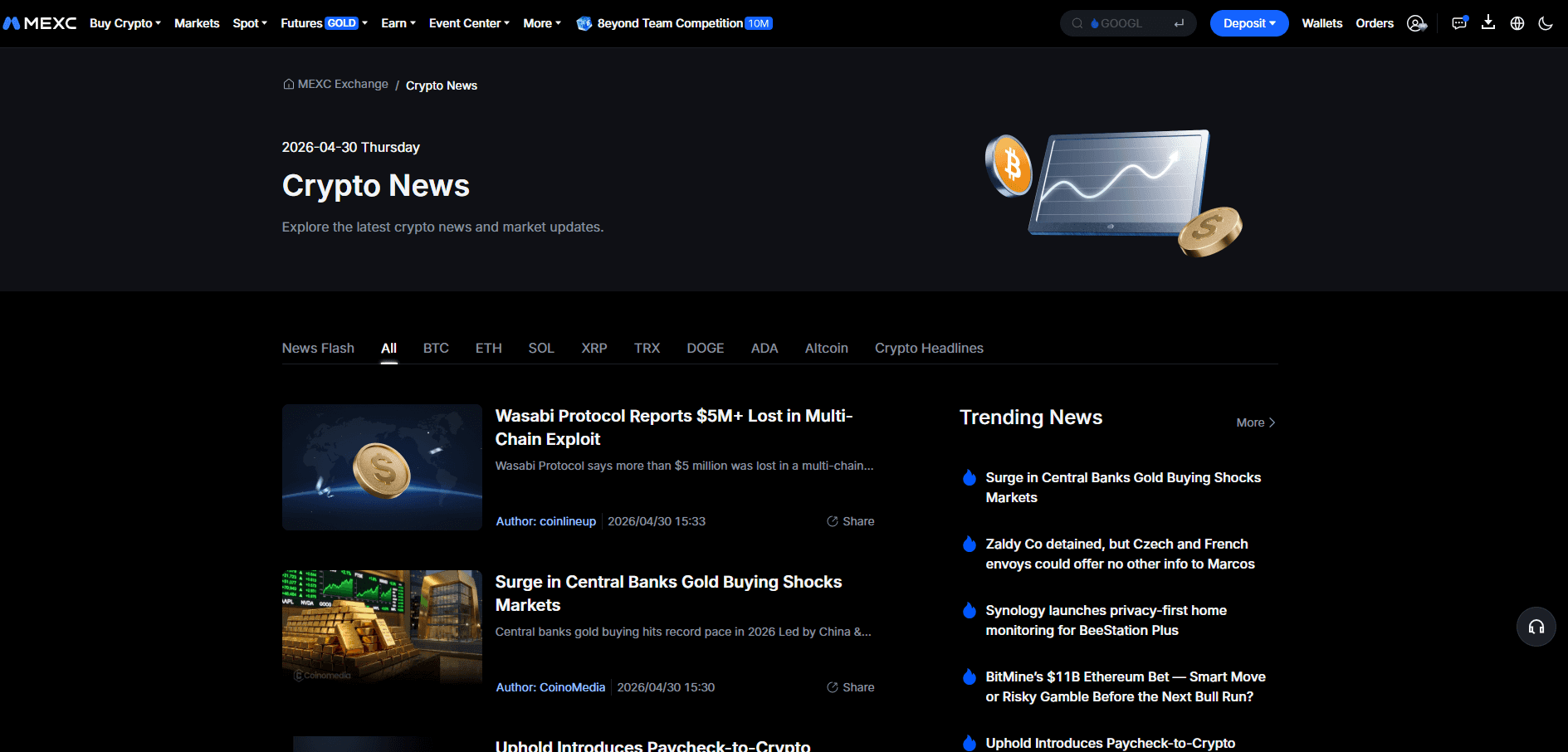Click the search magnifier icon
This screenshot has height=752, width=1568.
1077,23
